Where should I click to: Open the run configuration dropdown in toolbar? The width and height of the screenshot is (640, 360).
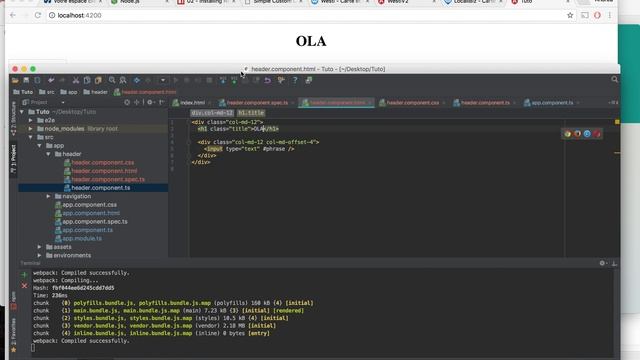(162, 80)
